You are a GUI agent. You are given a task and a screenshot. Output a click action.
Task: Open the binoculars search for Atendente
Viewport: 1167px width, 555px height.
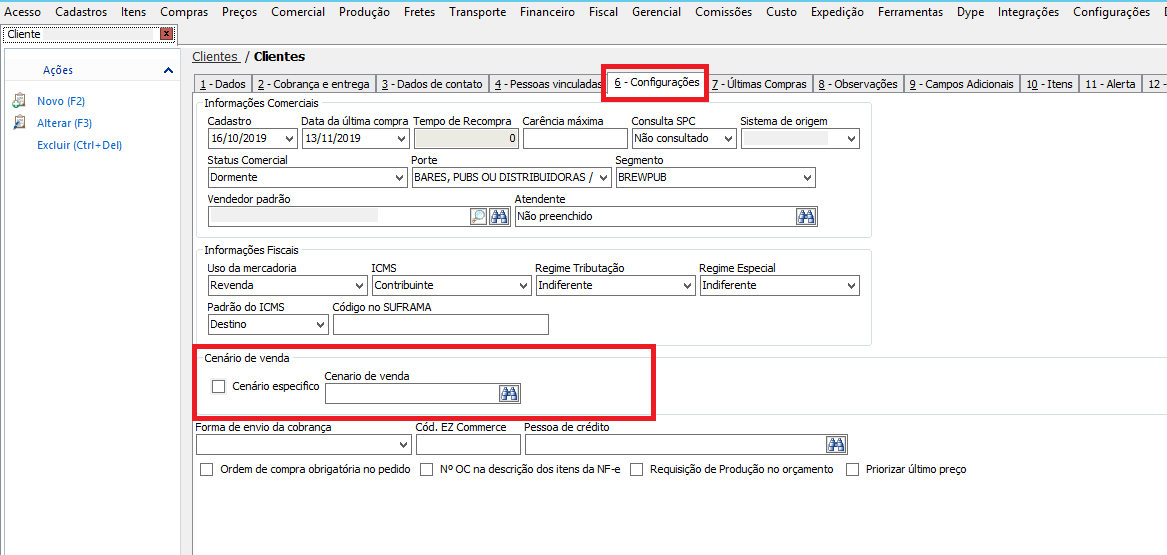pos(806,216)
